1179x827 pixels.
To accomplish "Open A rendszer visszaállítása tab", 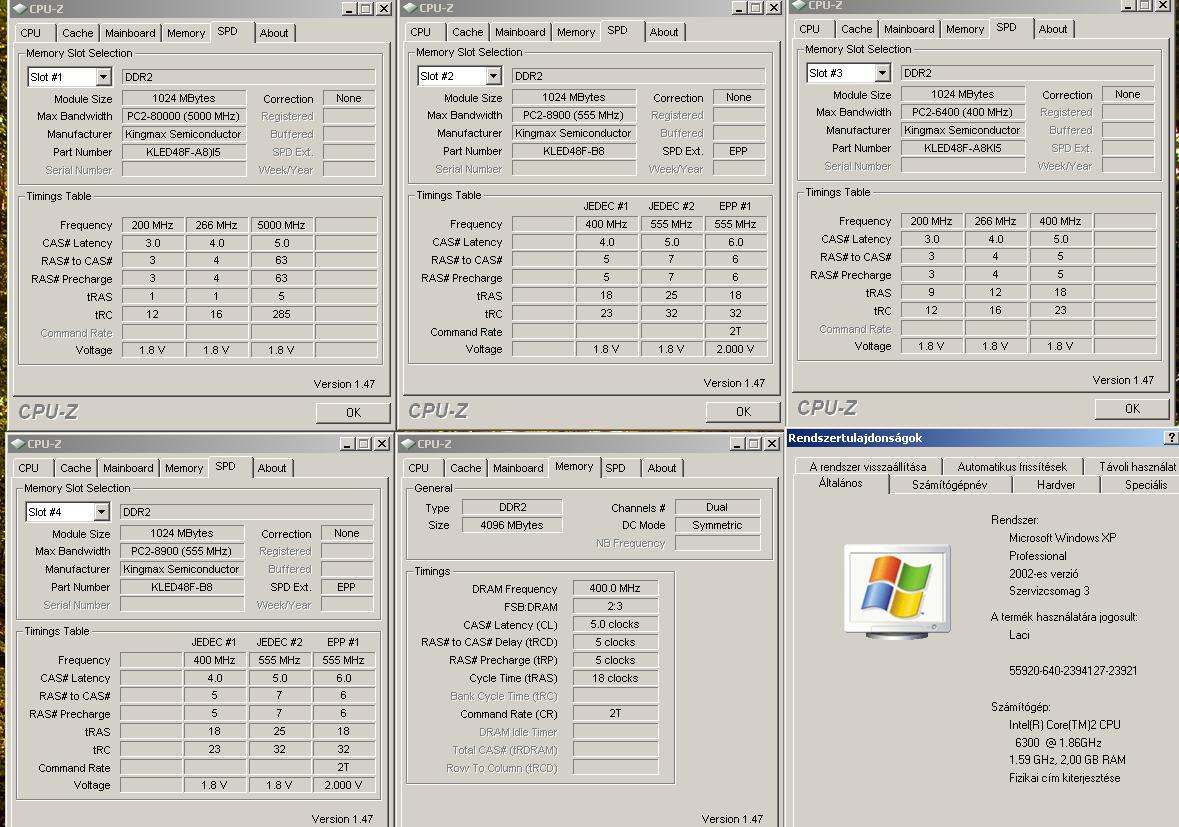I will tap(868, 467).
